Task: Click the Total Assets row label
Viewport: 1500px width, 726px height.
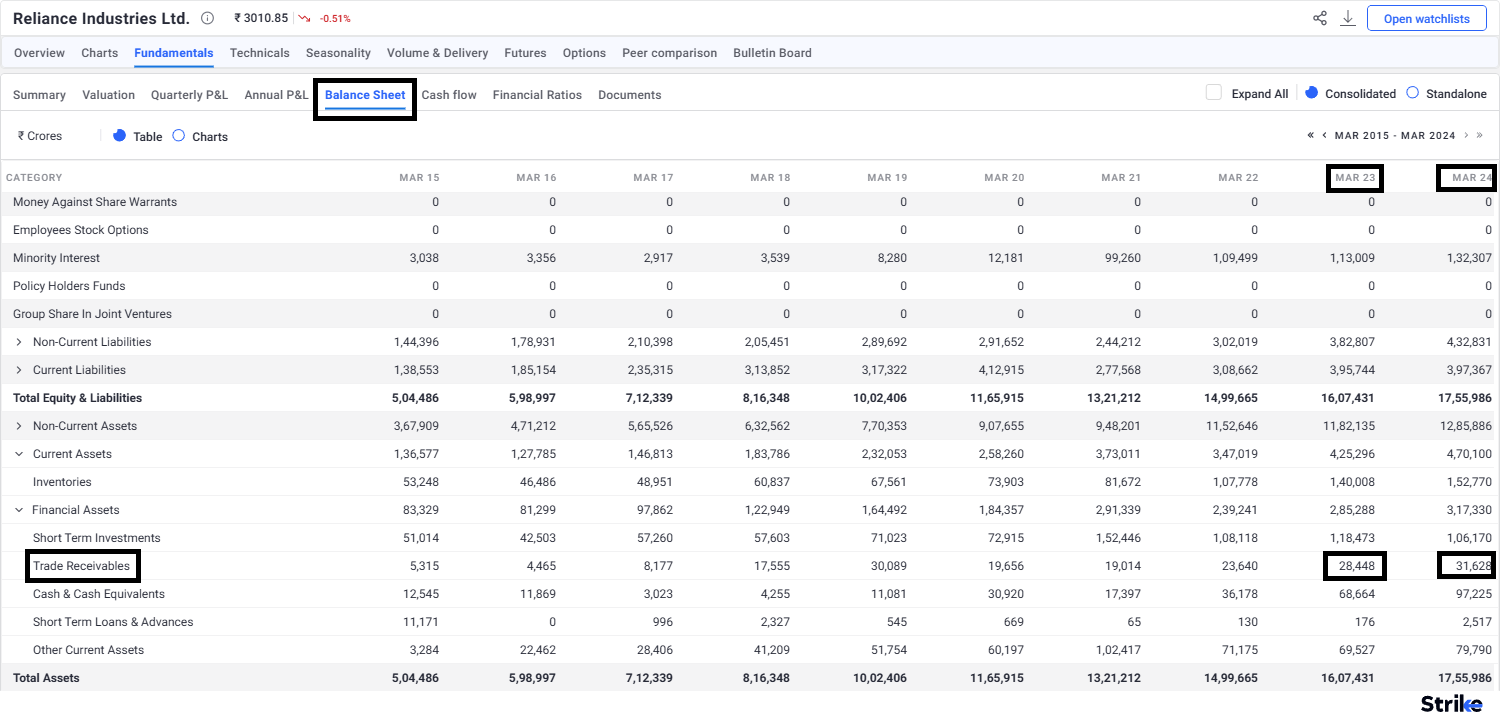Action: pyautogui.click(x=46, y=678)
